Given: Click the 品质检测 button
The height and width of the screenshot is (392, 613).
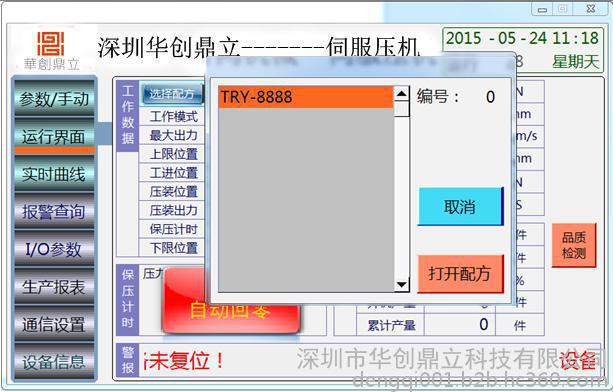Looking at the screenshot, I should [x=574, y=245].
